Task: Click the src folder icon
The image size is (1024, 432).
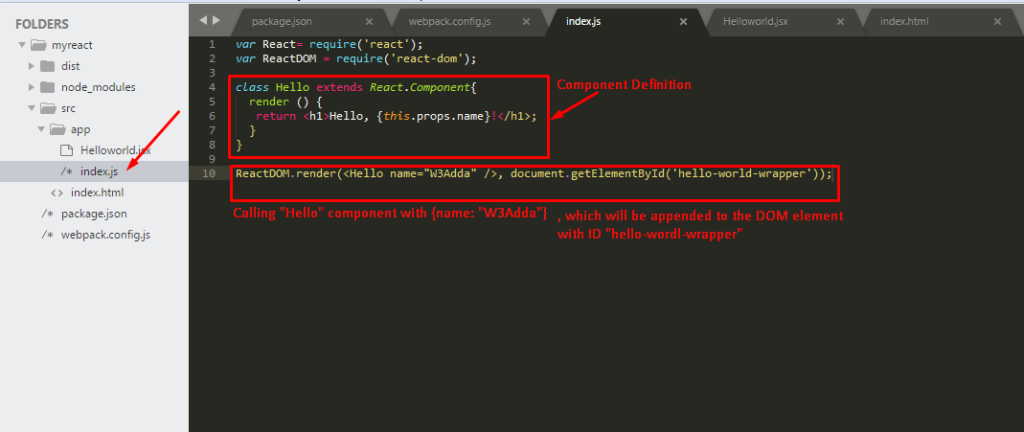Action: point(48,108)
